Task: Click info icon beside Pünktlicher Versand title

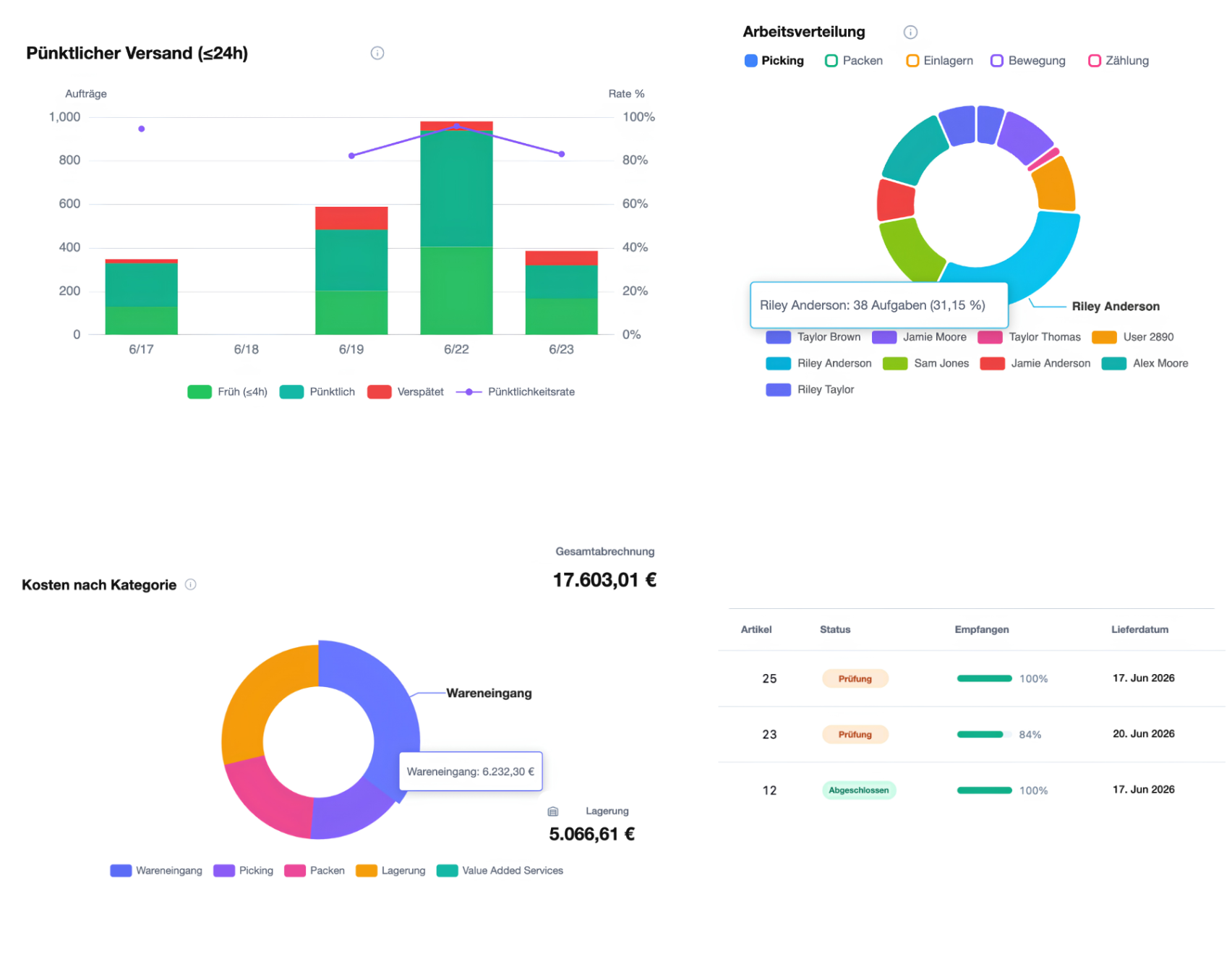Action: click(x=377, y=53)
